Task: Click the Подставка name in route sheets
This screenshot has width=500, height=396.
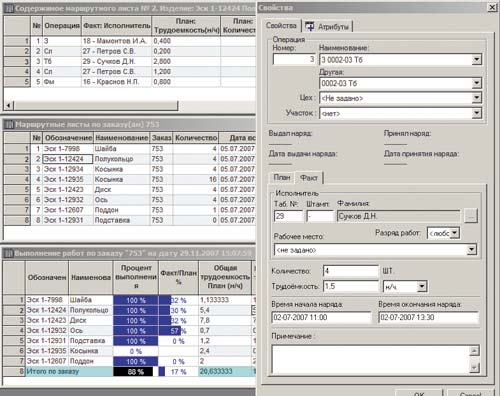Action: tap(112, 220)
